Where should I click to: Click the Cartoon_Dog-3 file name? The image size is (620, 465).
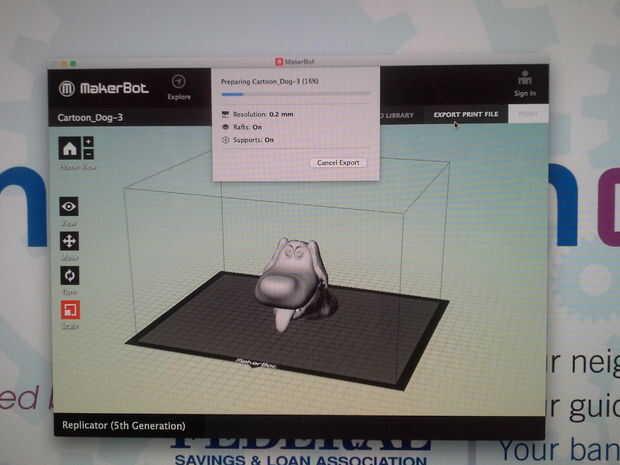(x=90, y=117)
